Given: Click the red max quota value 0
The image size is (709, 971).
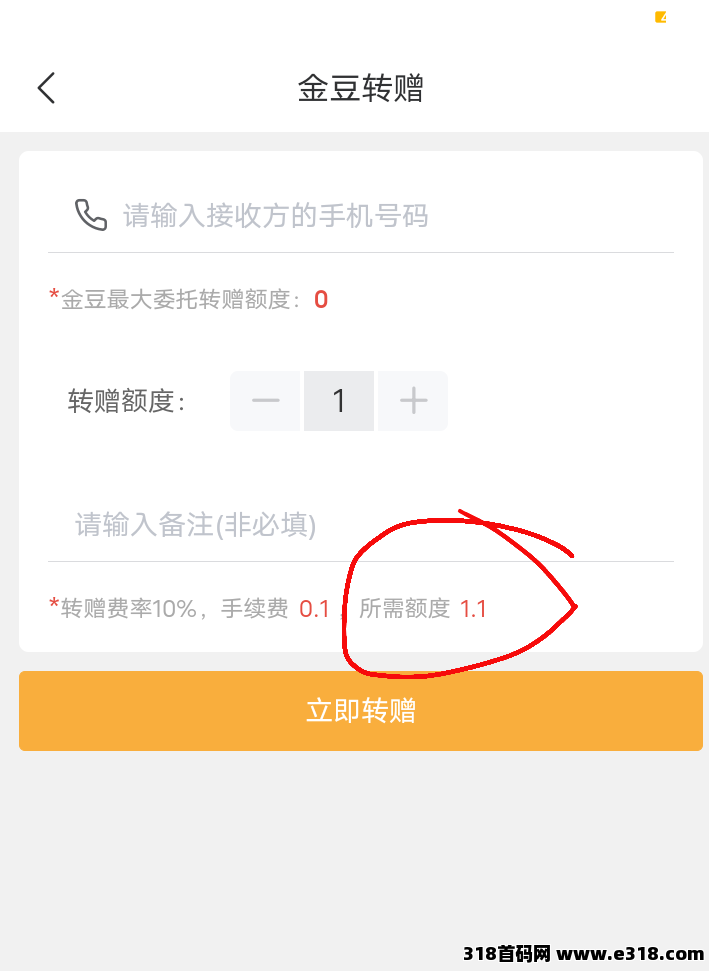Looking at the screenshot, I should pyautogui.click(x=321, y=300).
